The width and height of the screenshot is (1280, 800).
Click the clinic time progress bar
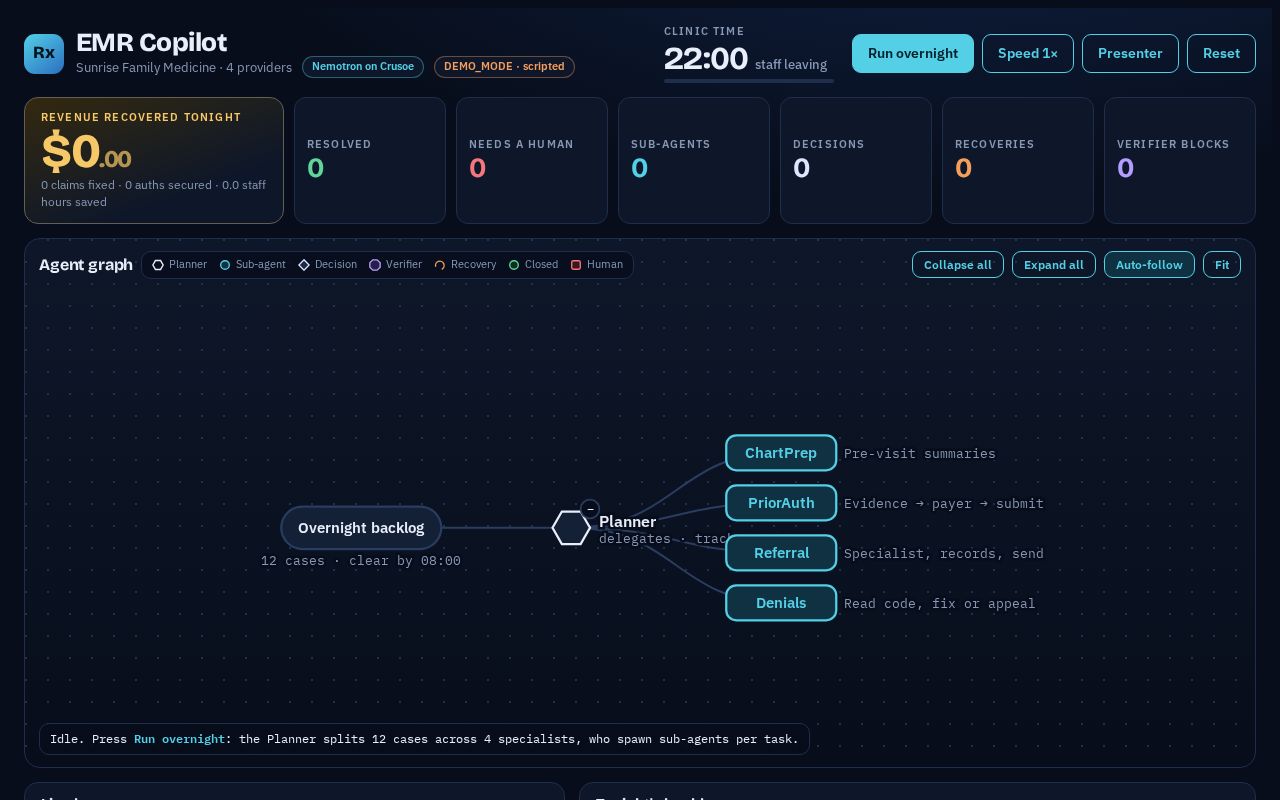pos(749,81)
